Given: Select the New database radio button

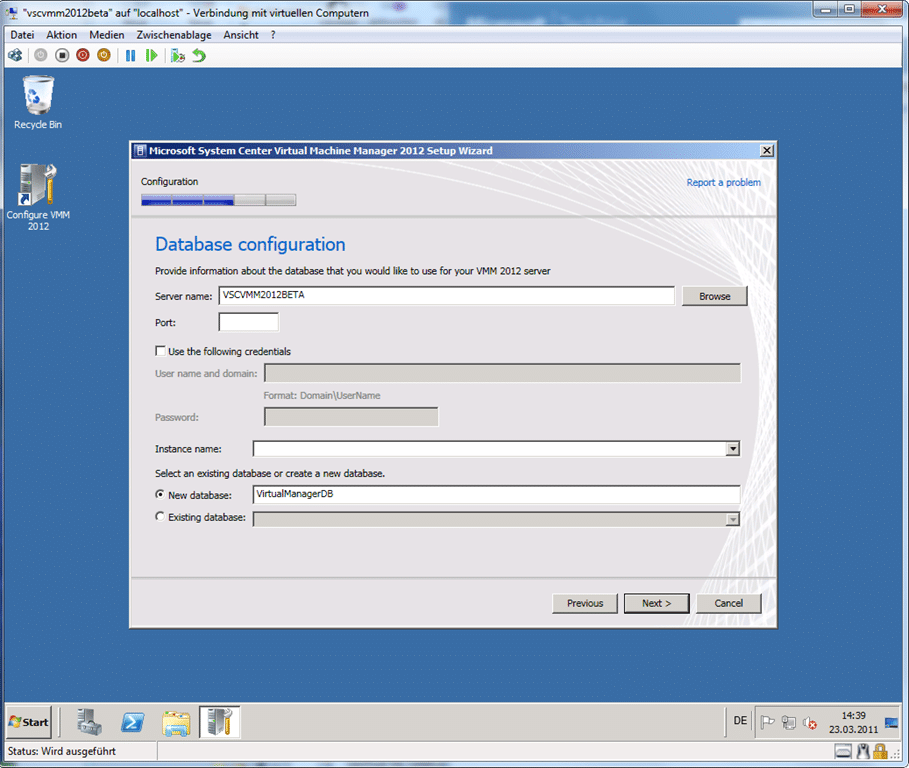Looking at the screenshot, I should click(x=160, y=494).
